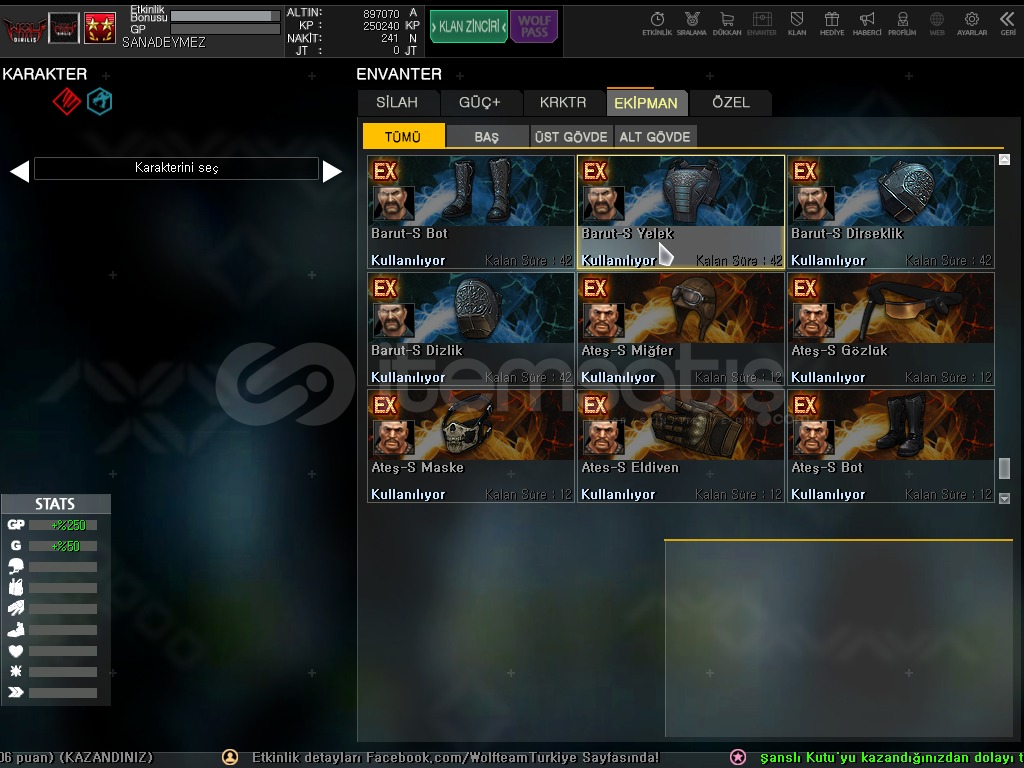Image resolution: width=1024 pixels, height=768 pixels.
Task: Click the KP value 250240
Action: pos(381,26)
